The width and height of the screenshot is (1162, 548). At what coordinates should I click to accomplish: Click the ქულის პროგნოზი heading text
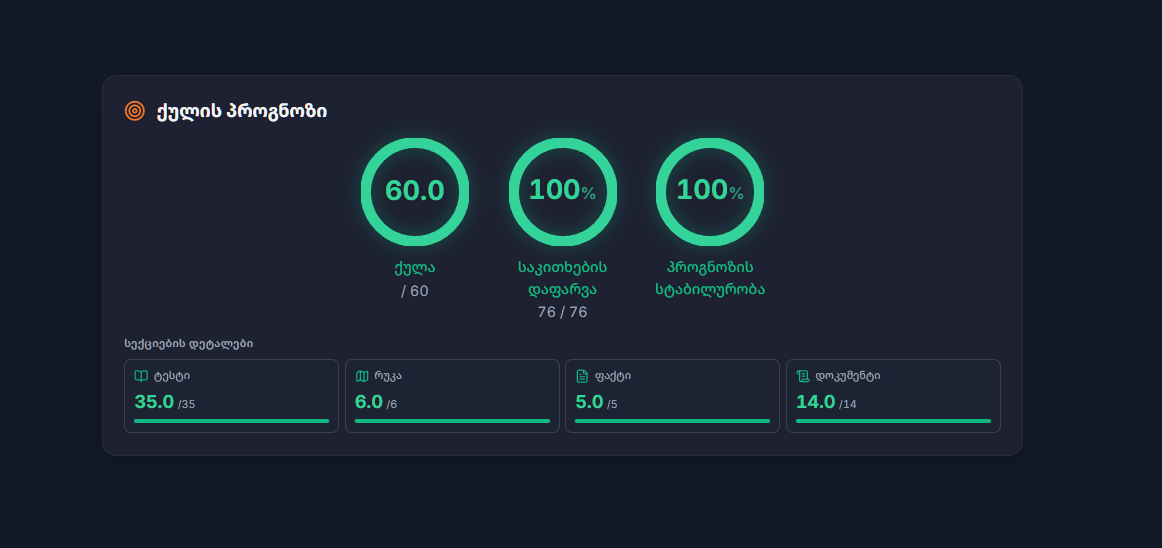[241, 111]
